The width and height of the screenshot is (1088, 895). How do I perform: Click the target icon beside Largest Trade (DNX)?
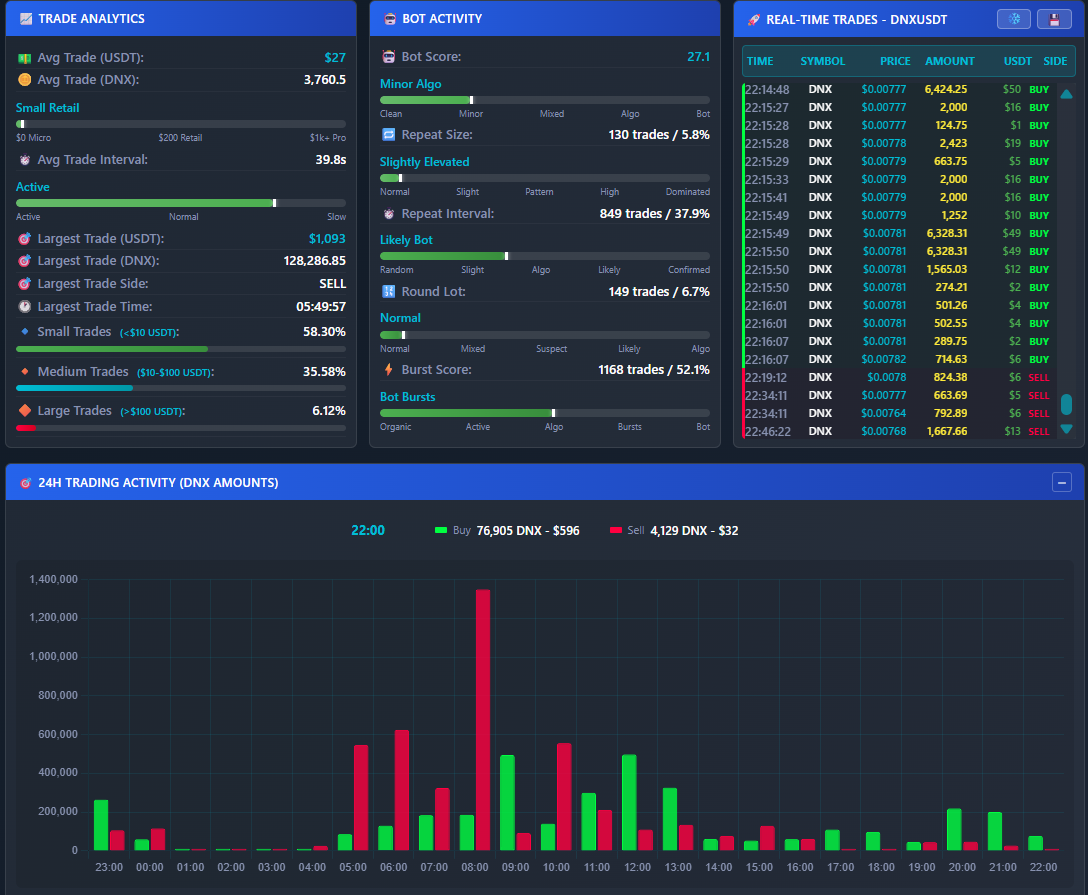point(24,261)
